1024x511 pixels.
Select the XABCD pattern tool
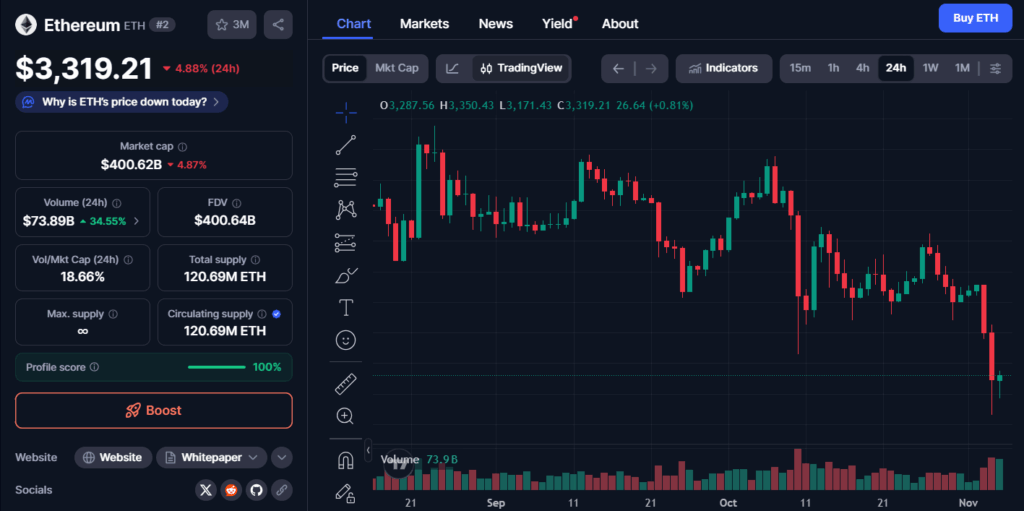(345, 210)
